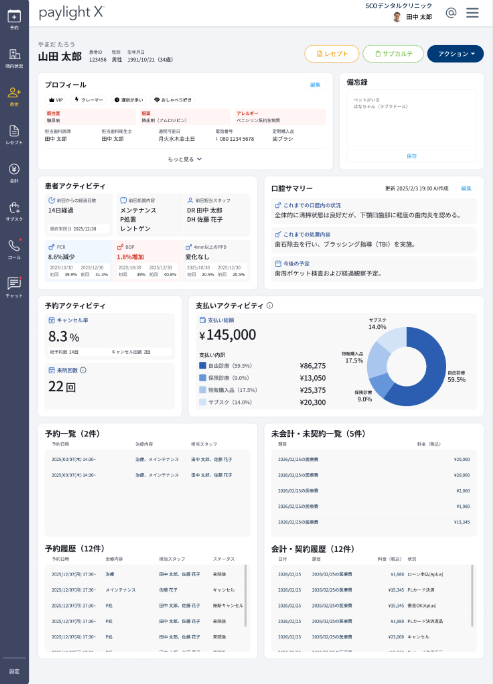Open the PCR external link icon
This screenshot has height=684, width=493.
[x=51, y=247]
